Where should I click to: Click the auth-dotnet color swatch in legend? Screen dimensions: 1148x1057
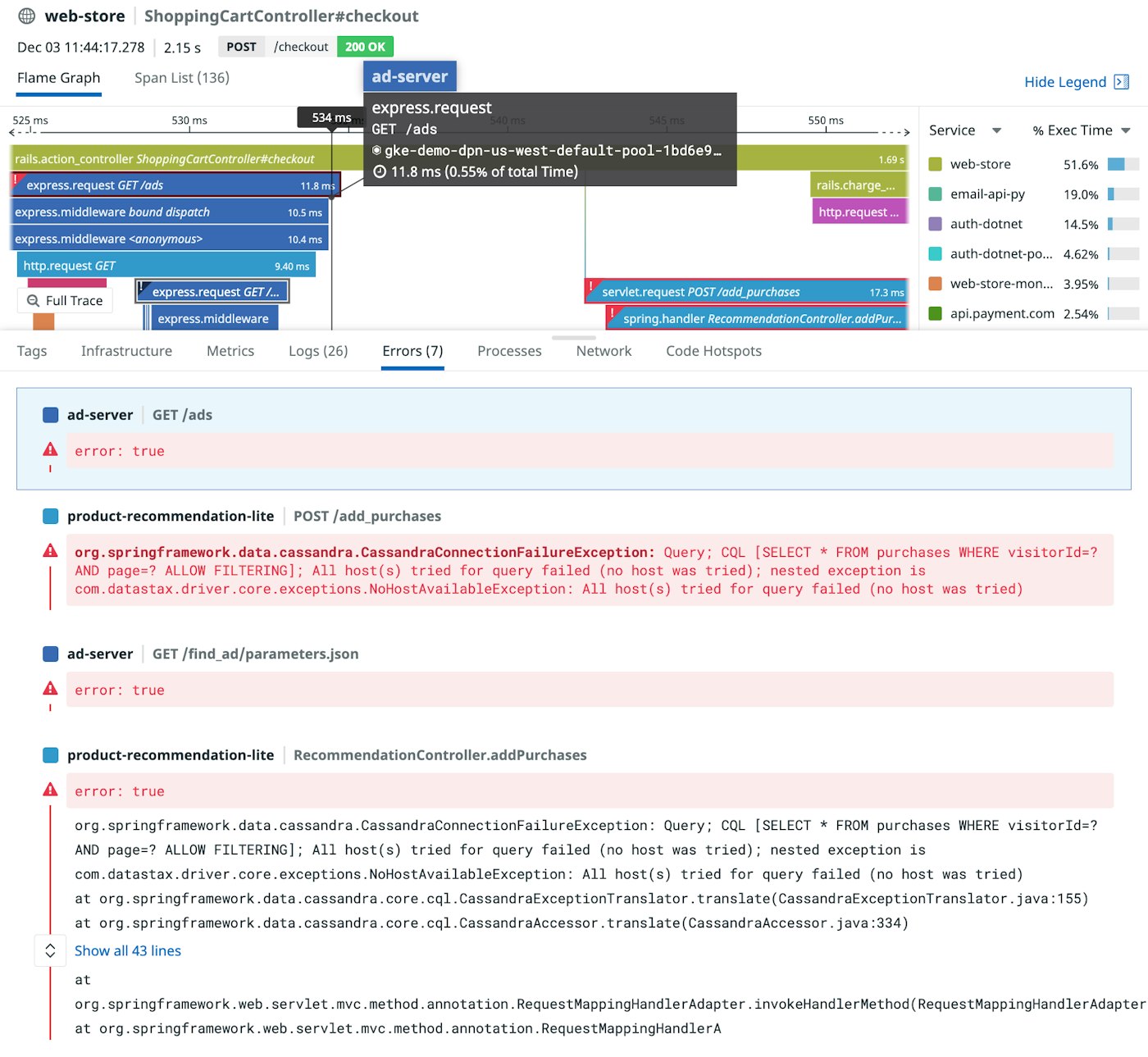pos(935,224)
